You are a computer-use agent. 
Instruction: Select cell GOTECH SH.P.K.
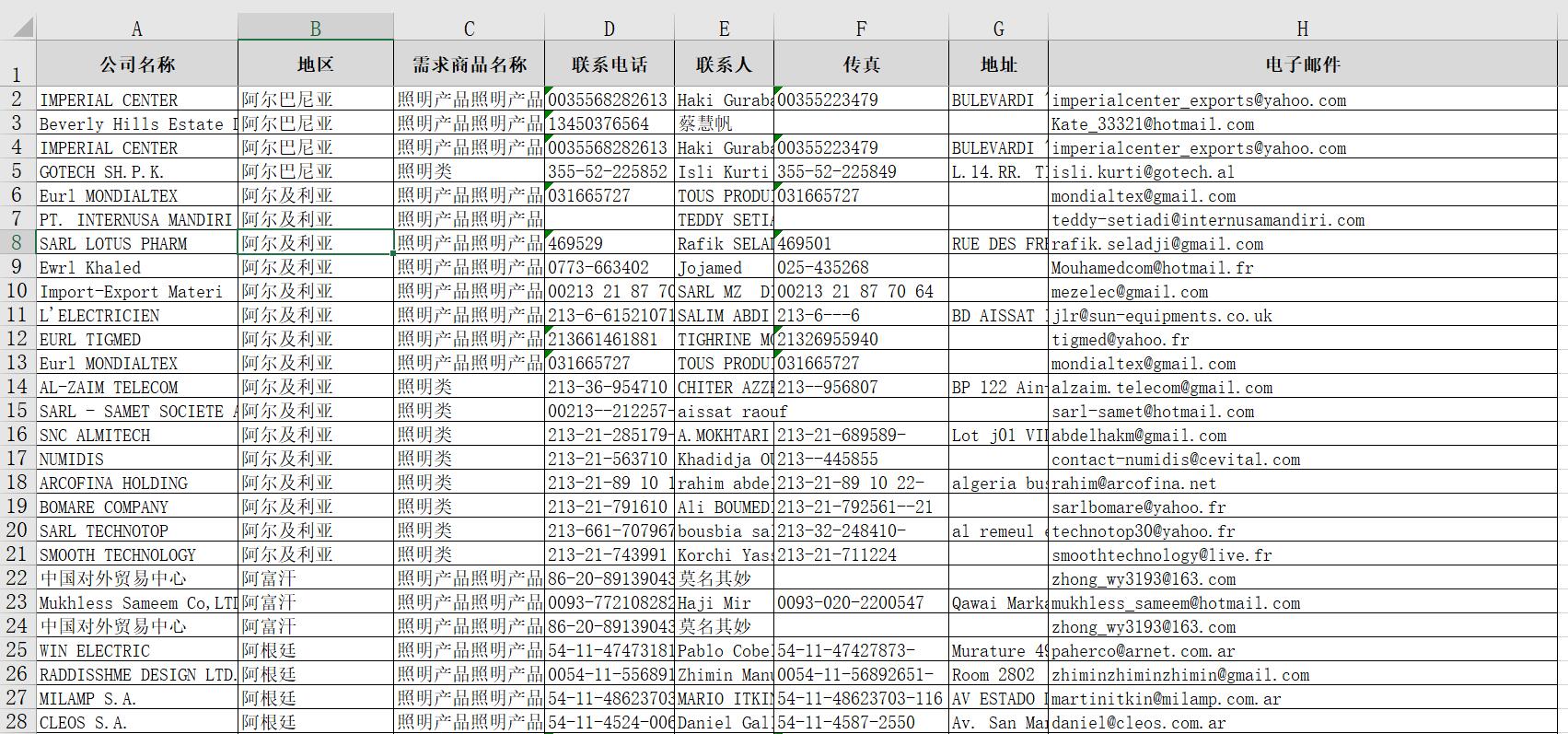point(137,171)
